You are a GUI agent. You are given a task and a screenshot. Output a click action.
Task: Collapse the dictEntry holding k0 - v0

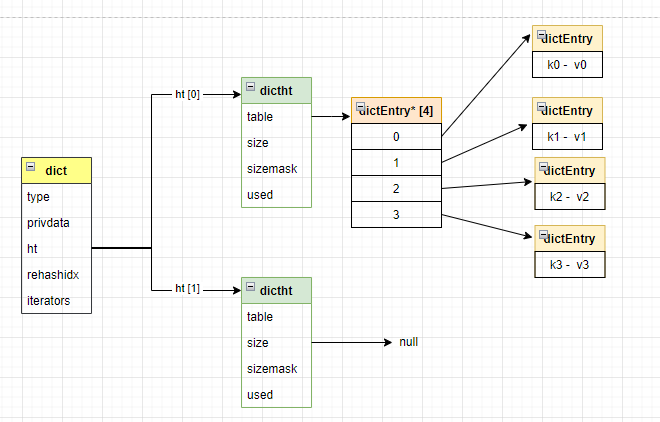point(540,36)
